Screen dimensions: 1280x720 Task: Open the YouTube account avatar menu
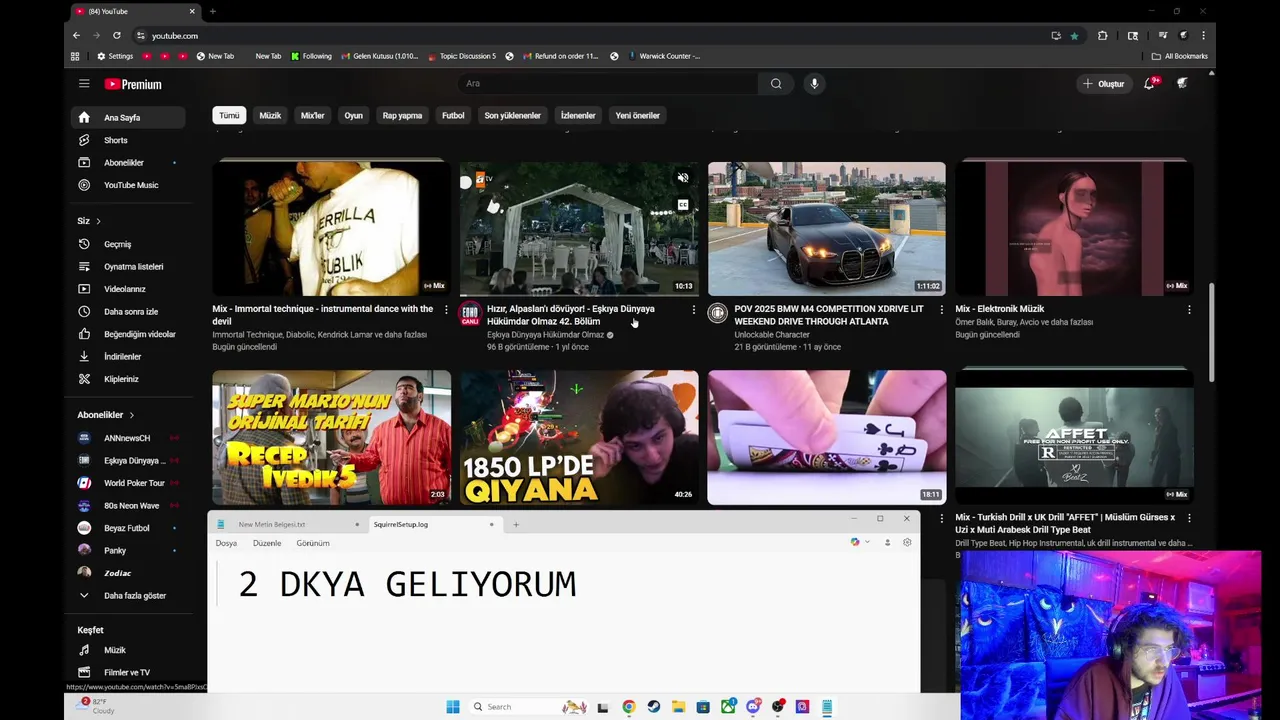tap(1182, 84)
